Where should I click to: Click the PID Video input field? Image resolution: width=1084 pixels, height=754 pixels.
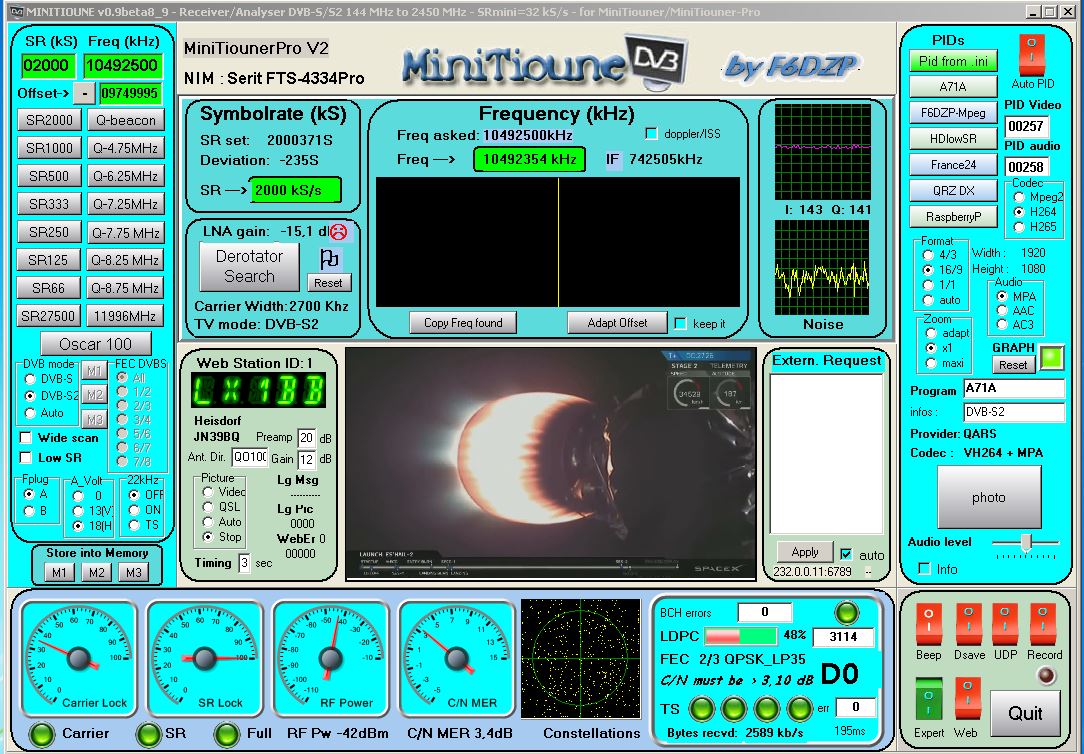1027,126
